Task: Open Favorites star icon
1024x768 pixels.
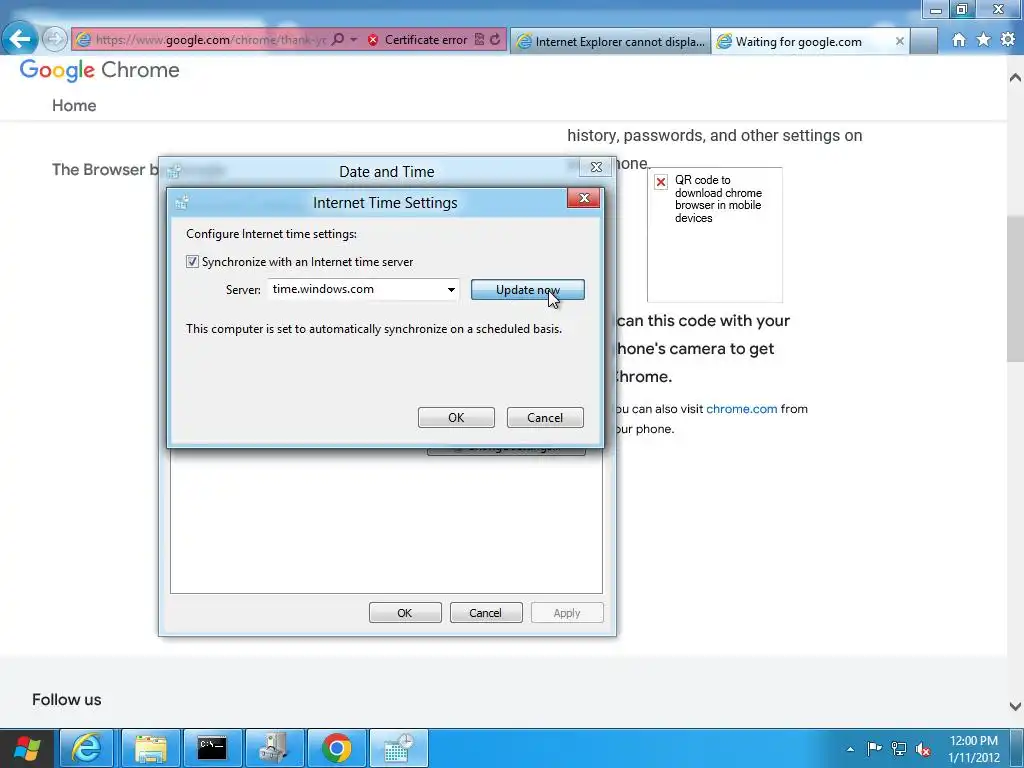Action: coord(984,40)
